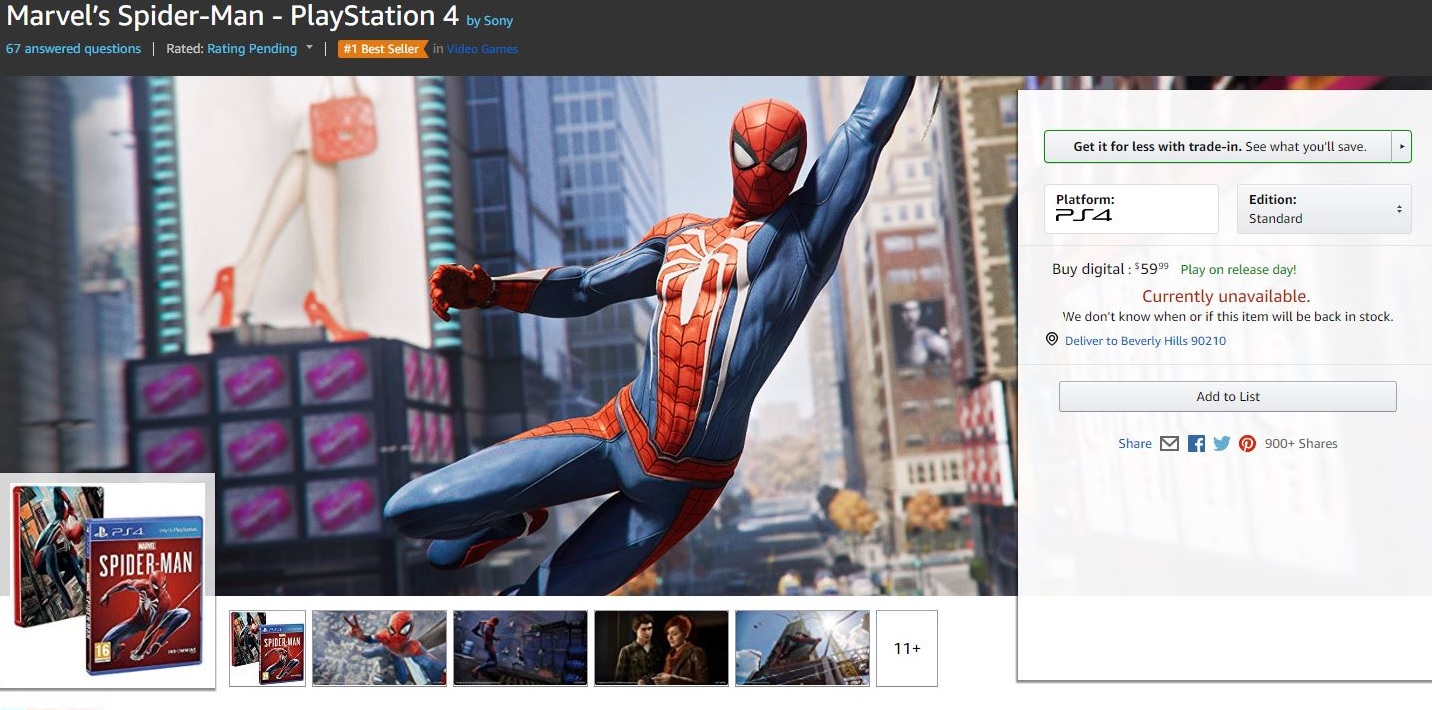Select the box art thumbnail

tap(267, 648)
